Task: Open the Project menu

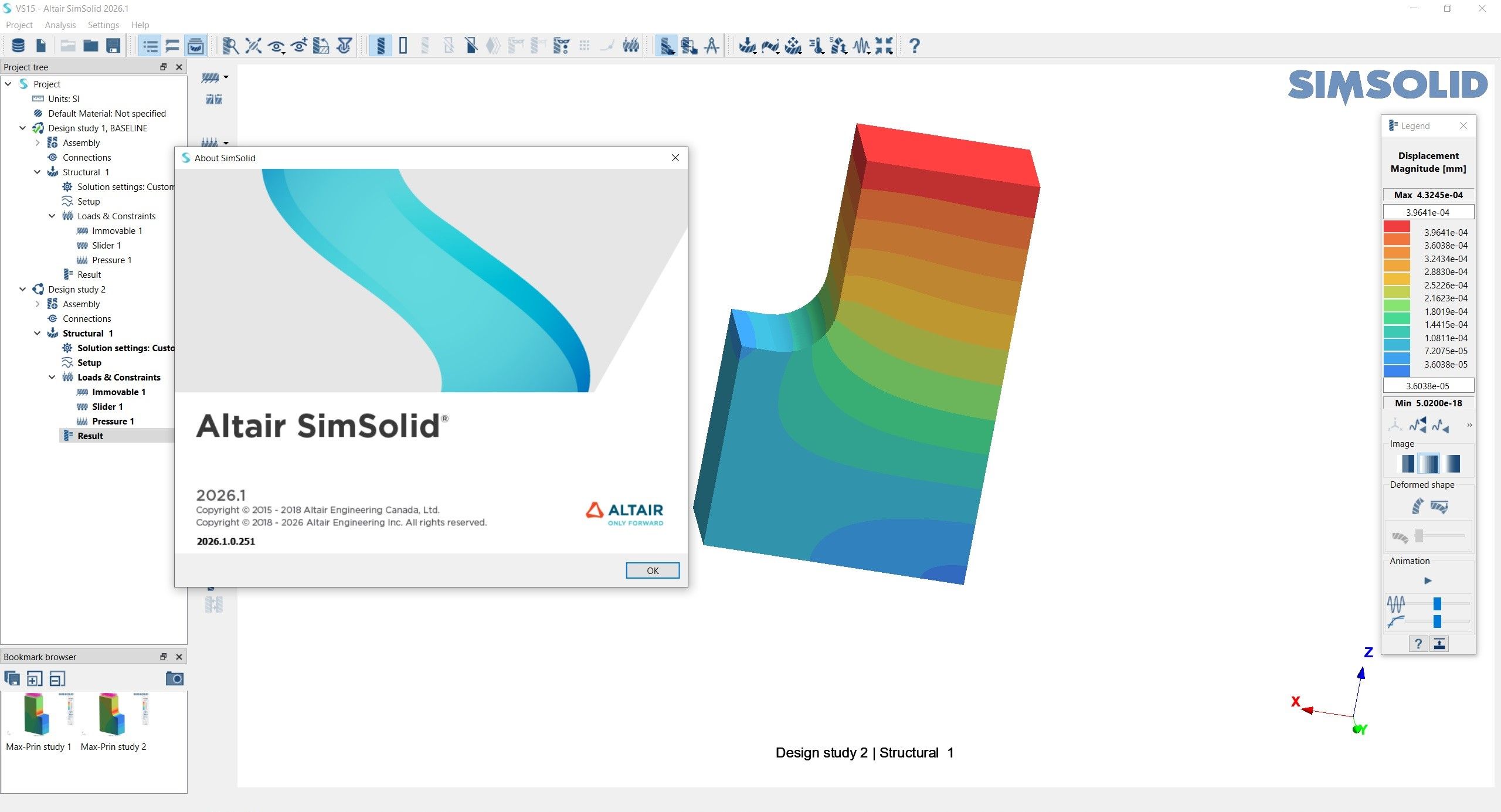Action: pyautogui.click(x=19, y=25)
